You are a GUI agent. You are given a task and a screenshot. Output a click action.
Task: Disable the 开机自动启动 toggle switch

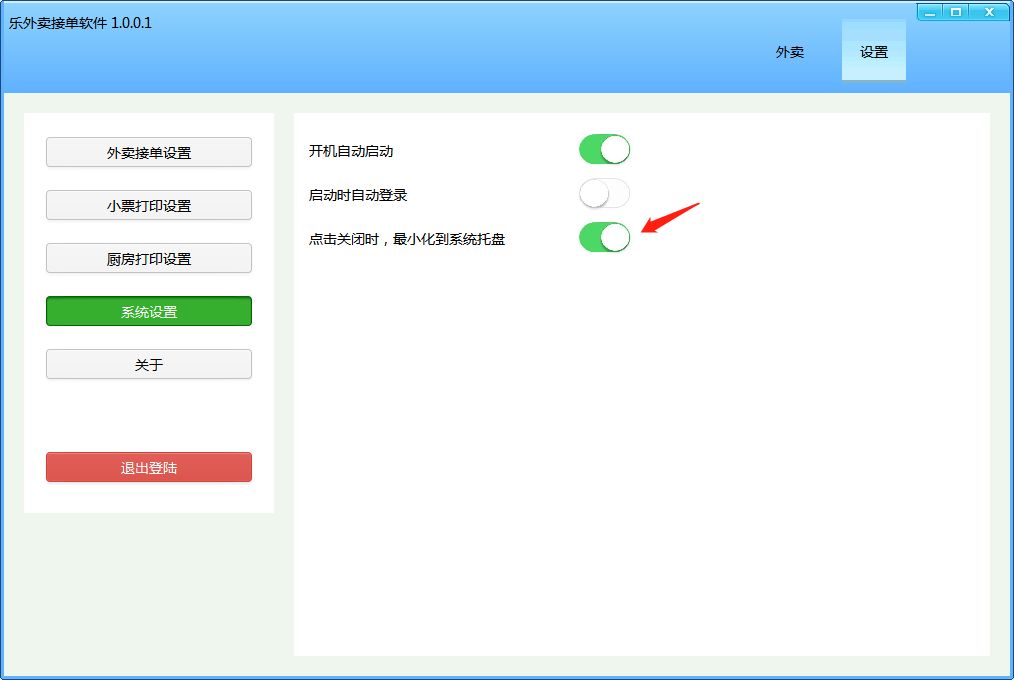[x=604, y=150]
